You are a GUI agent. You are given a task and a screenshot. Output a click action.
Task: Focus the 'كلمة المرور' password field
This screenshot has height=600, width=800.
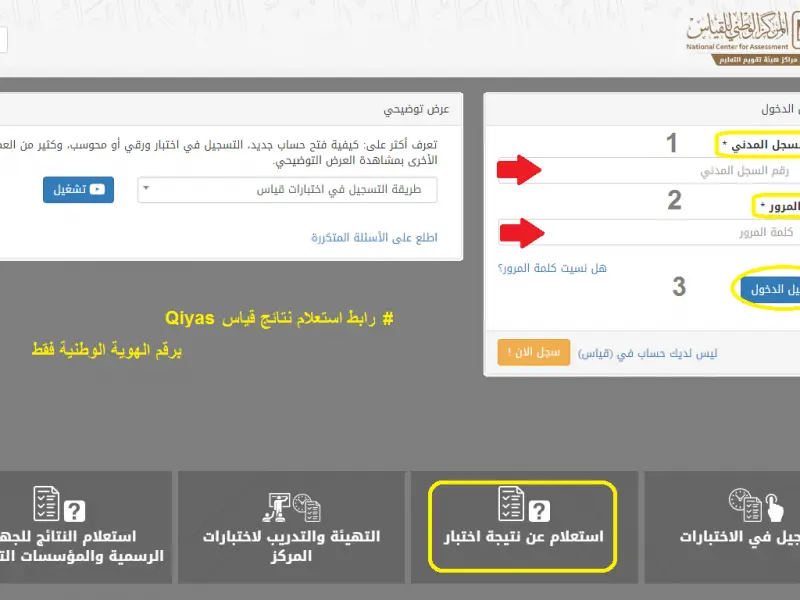(649, 232)
